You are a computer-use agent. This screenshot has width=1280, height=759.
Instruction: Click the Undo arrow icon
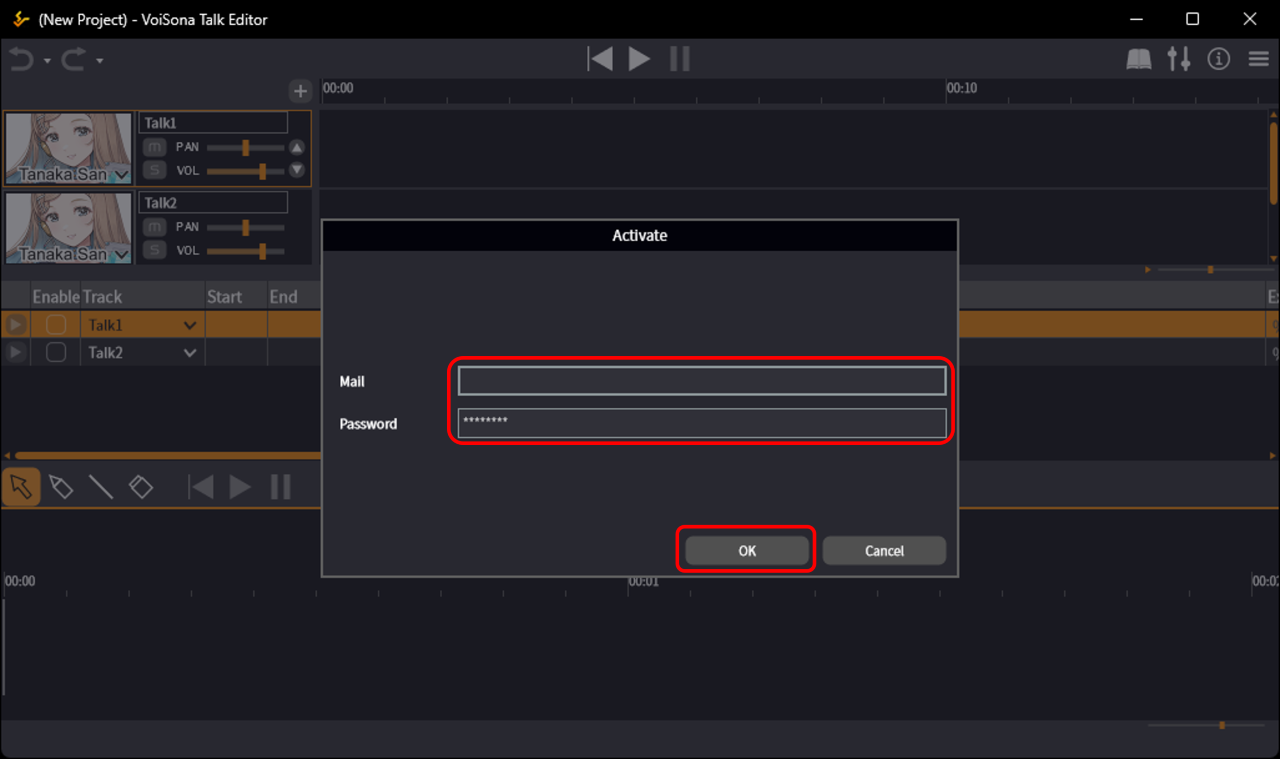(x=21, y=60)
